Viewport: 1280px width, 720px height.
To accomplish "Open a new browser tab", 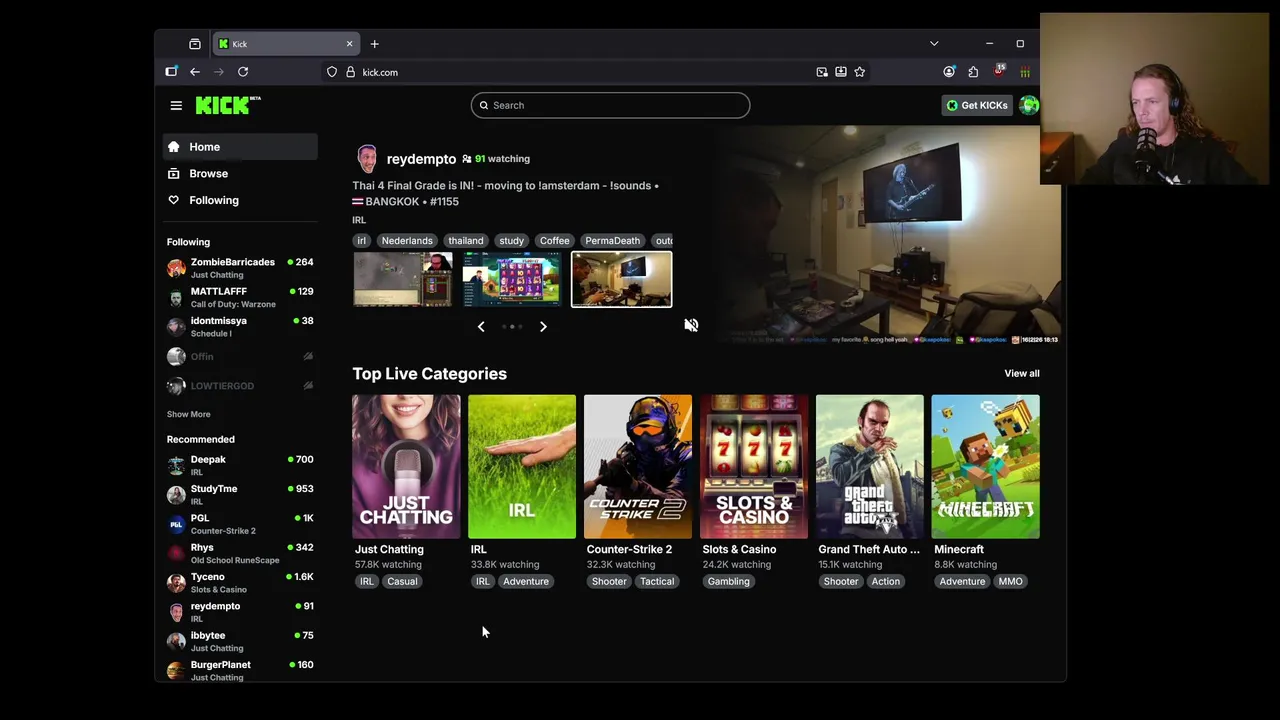I will [x=374, y=44].
